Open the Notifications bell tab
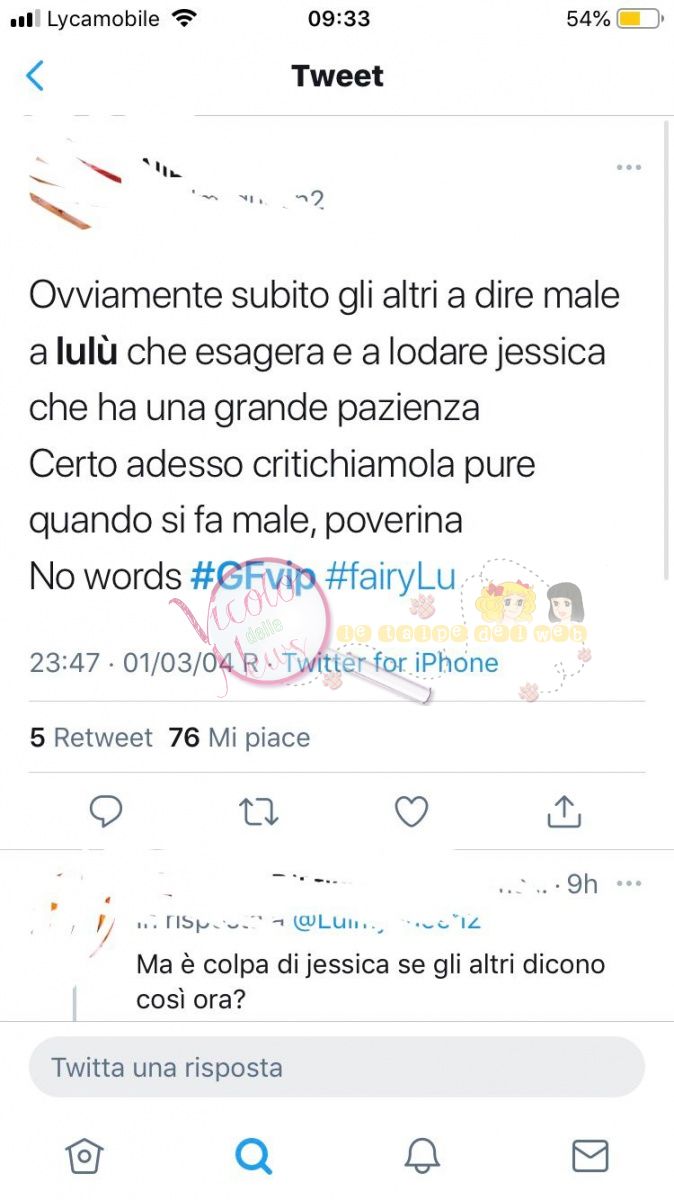The width and height of the screenshot is (674, 1200). coord(422,1156)
